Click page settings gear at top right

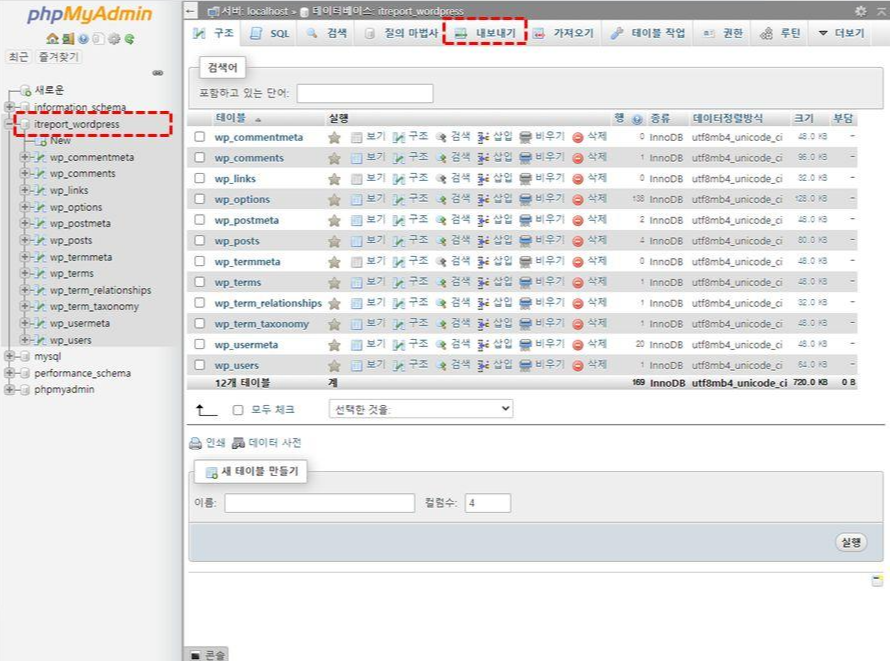(x=861, y=11)
